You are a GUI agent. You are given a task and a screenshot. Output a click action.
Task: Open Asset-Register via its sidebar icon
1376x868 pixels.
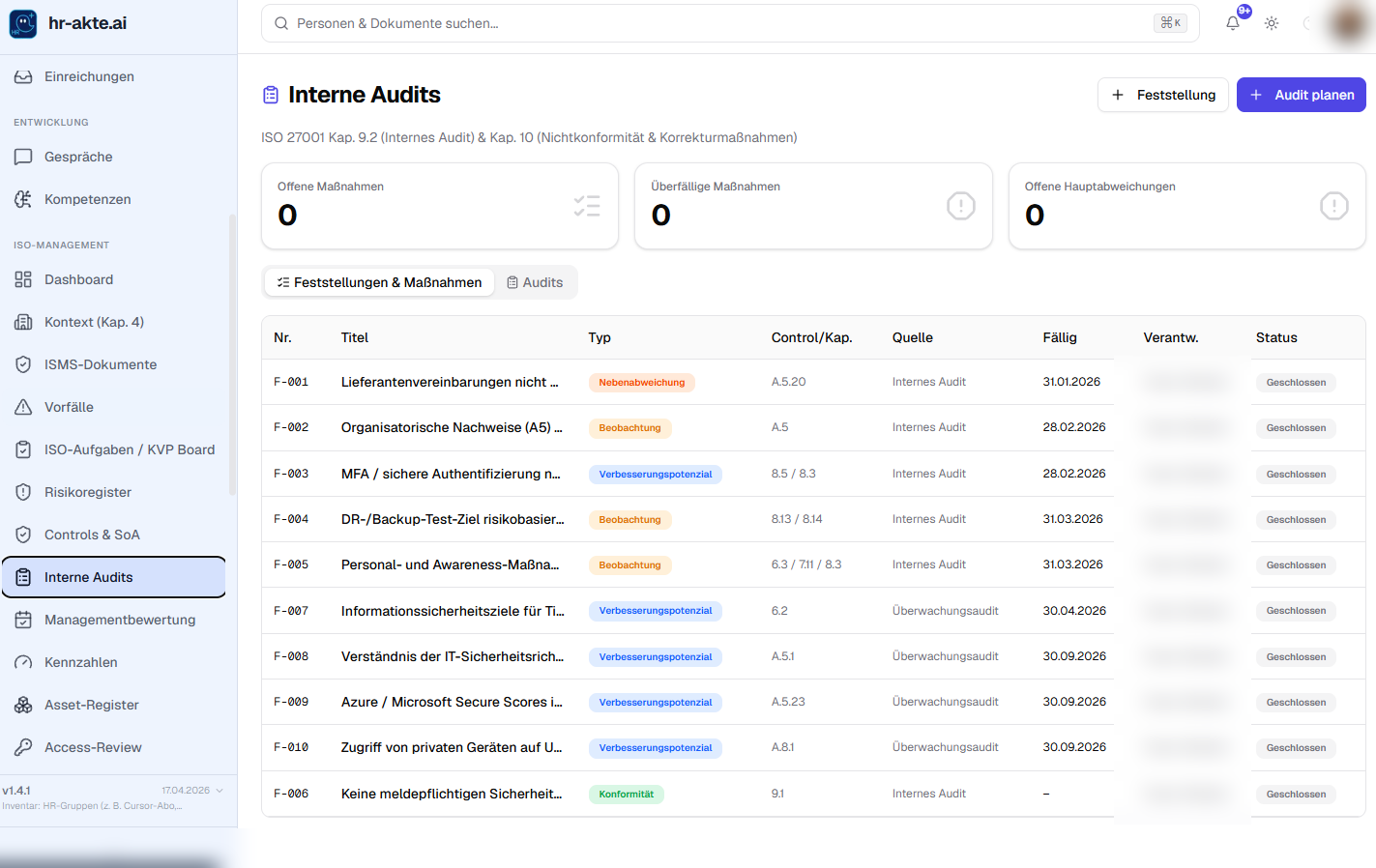[x=23, y=705]
